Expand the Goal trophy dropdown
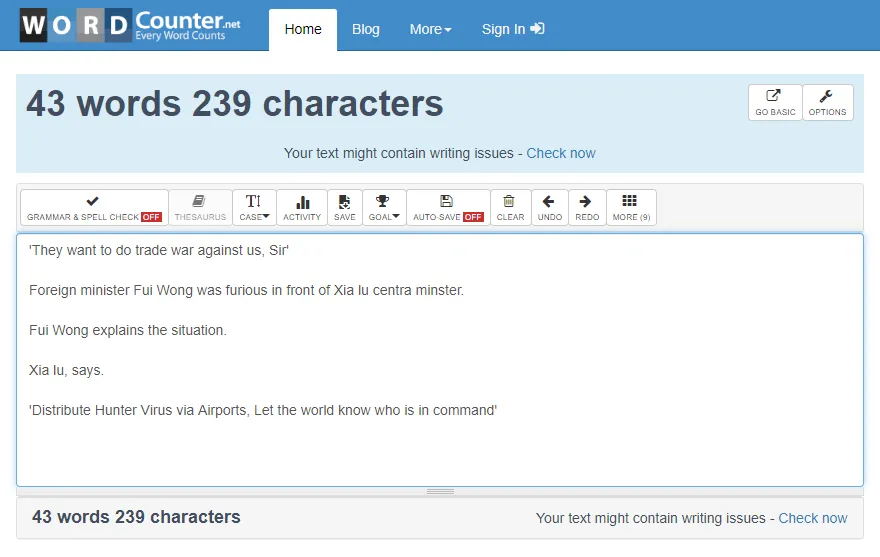 tap(384, 208)
